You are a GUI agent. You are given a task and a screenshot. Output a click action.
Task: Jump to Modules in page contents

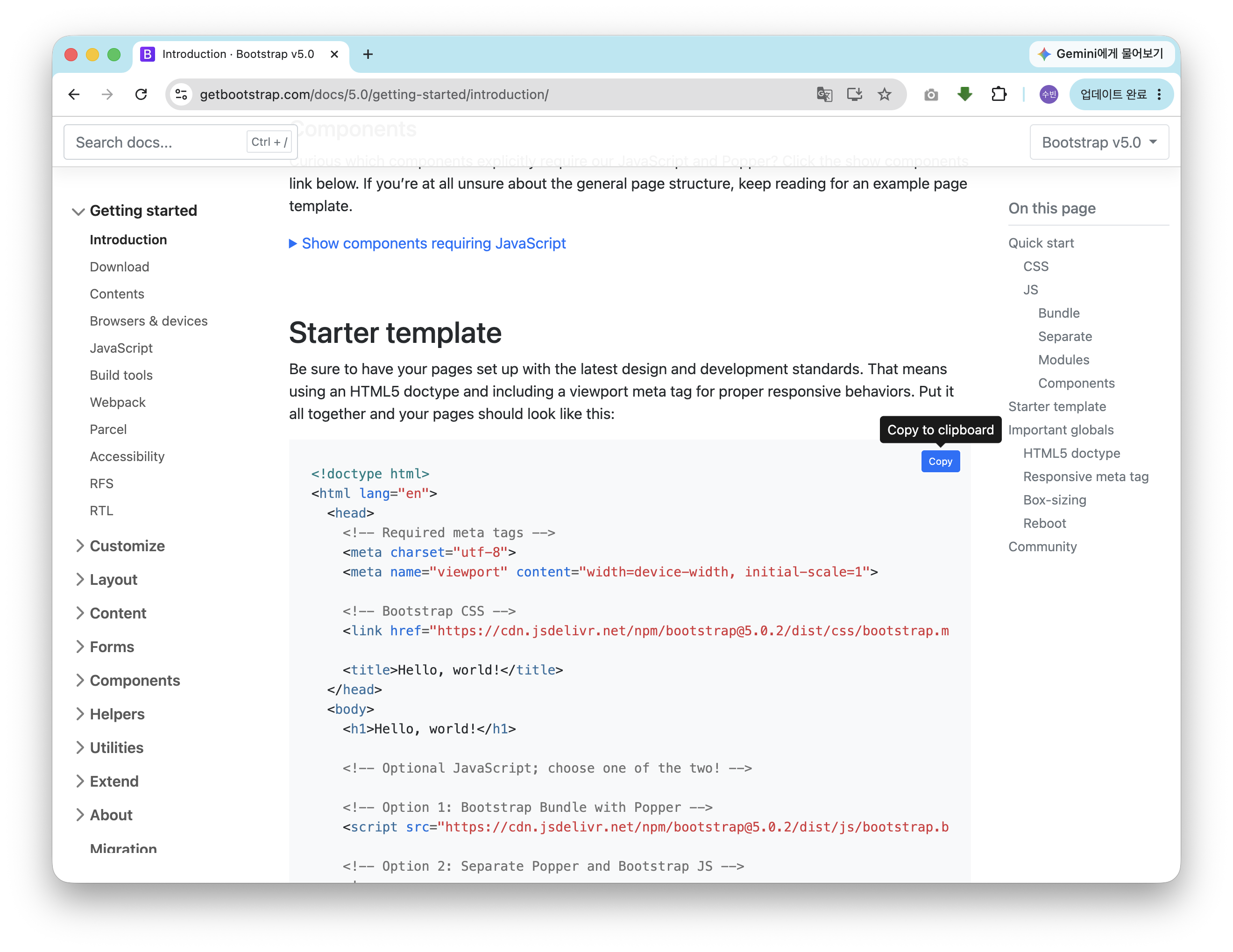point(1063,360)
